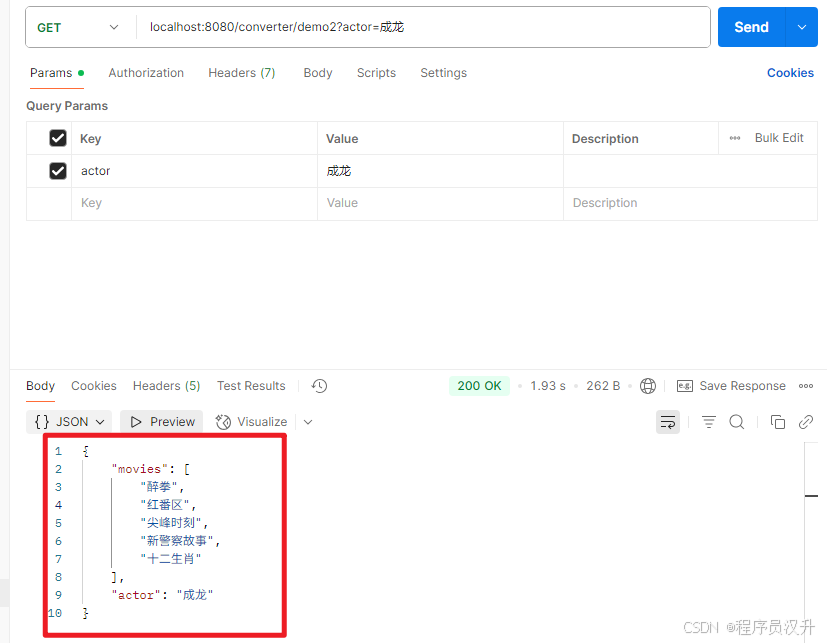This screenshot has width=827, height=643.
Task: Click the network globe icon
Action: pyautogui.click(x=648, y=386)
